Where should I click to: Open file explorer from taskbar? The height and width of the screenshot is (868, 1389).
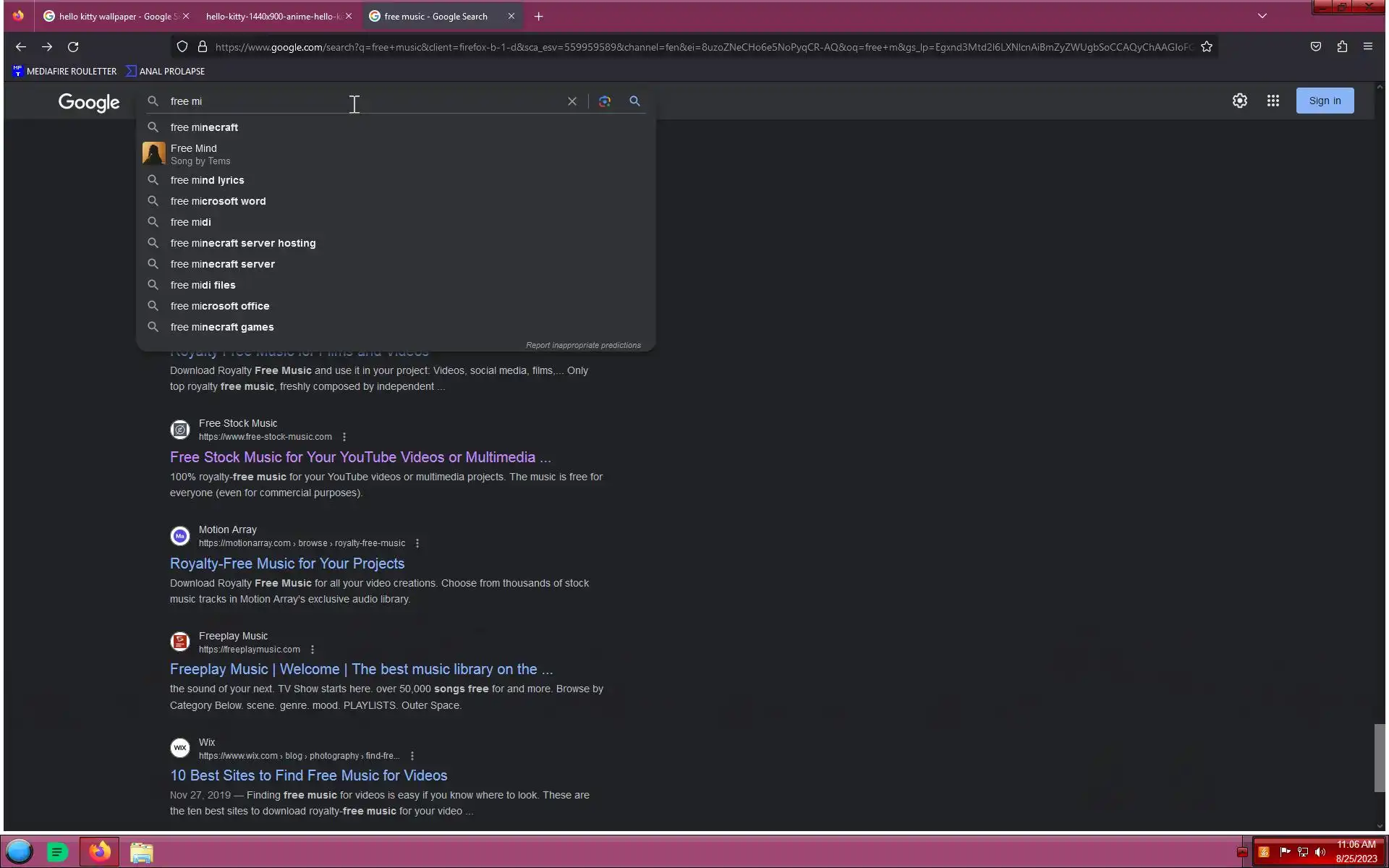(x=141, y=852)
